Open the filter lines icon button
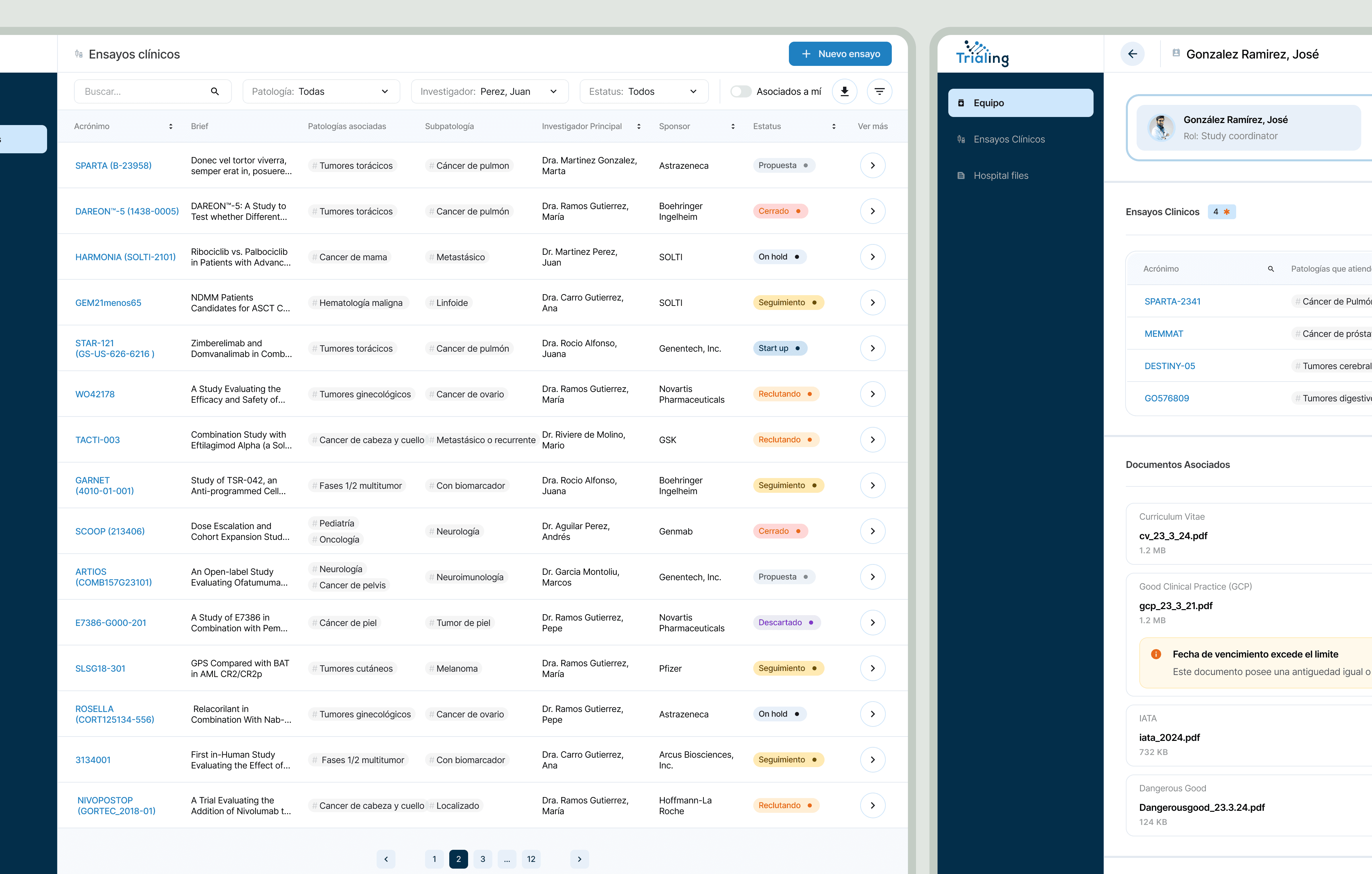Screen dimensions: 1372x874 [x=879, y=92]
